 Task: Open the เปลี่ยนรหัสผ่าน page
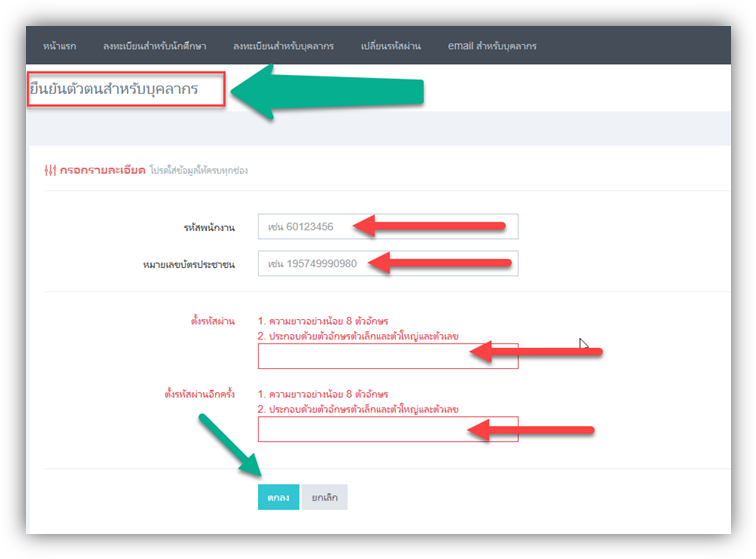click(391, 46)
